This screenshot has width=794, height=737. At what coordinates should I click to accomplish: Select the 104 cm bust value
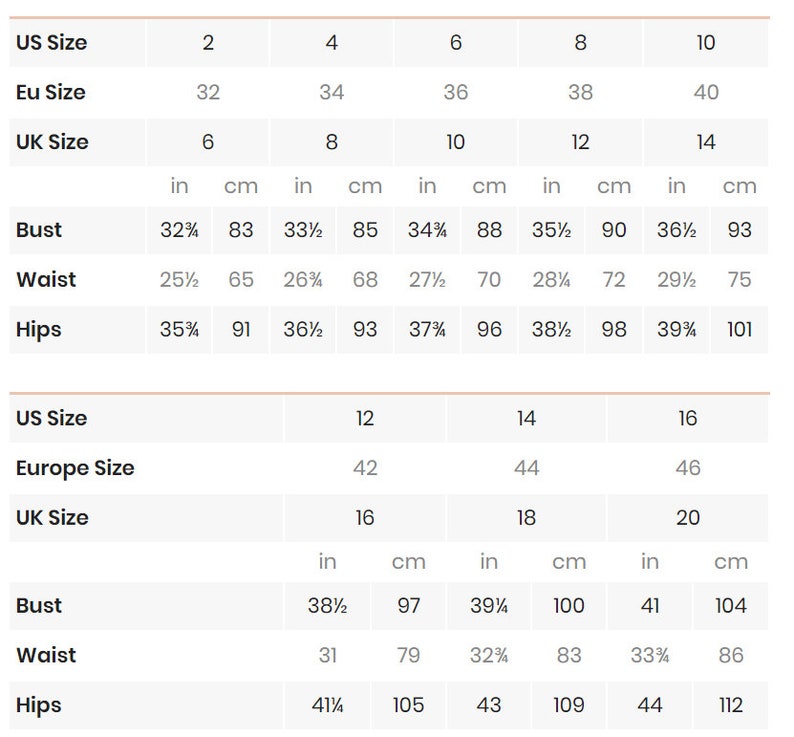coord(731,606)
